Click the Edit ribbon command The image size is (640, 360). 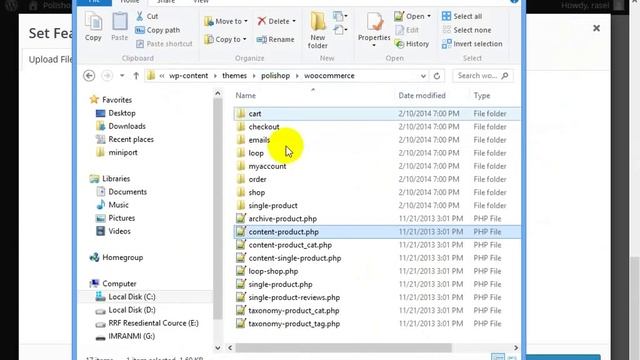tap(407, 30)
